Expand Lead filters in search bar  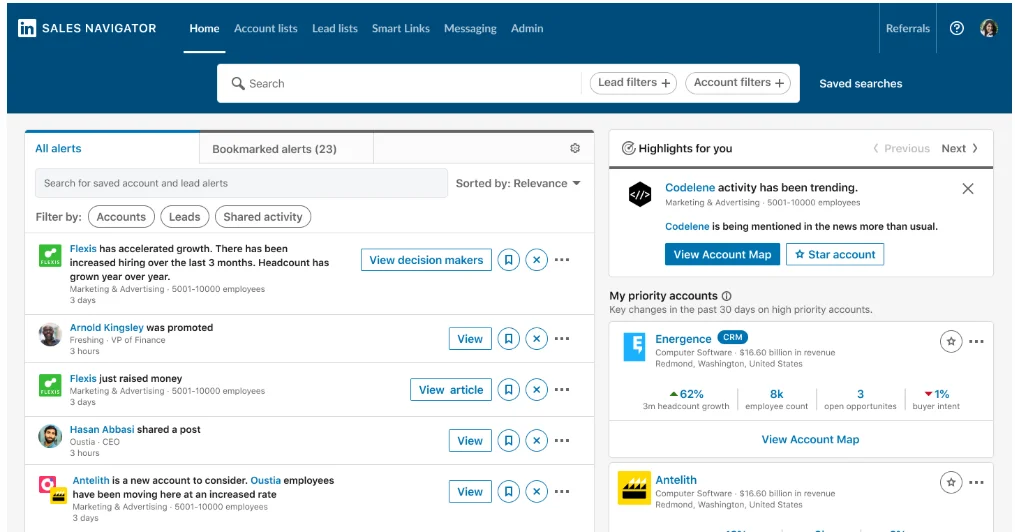tap(633, 83)
